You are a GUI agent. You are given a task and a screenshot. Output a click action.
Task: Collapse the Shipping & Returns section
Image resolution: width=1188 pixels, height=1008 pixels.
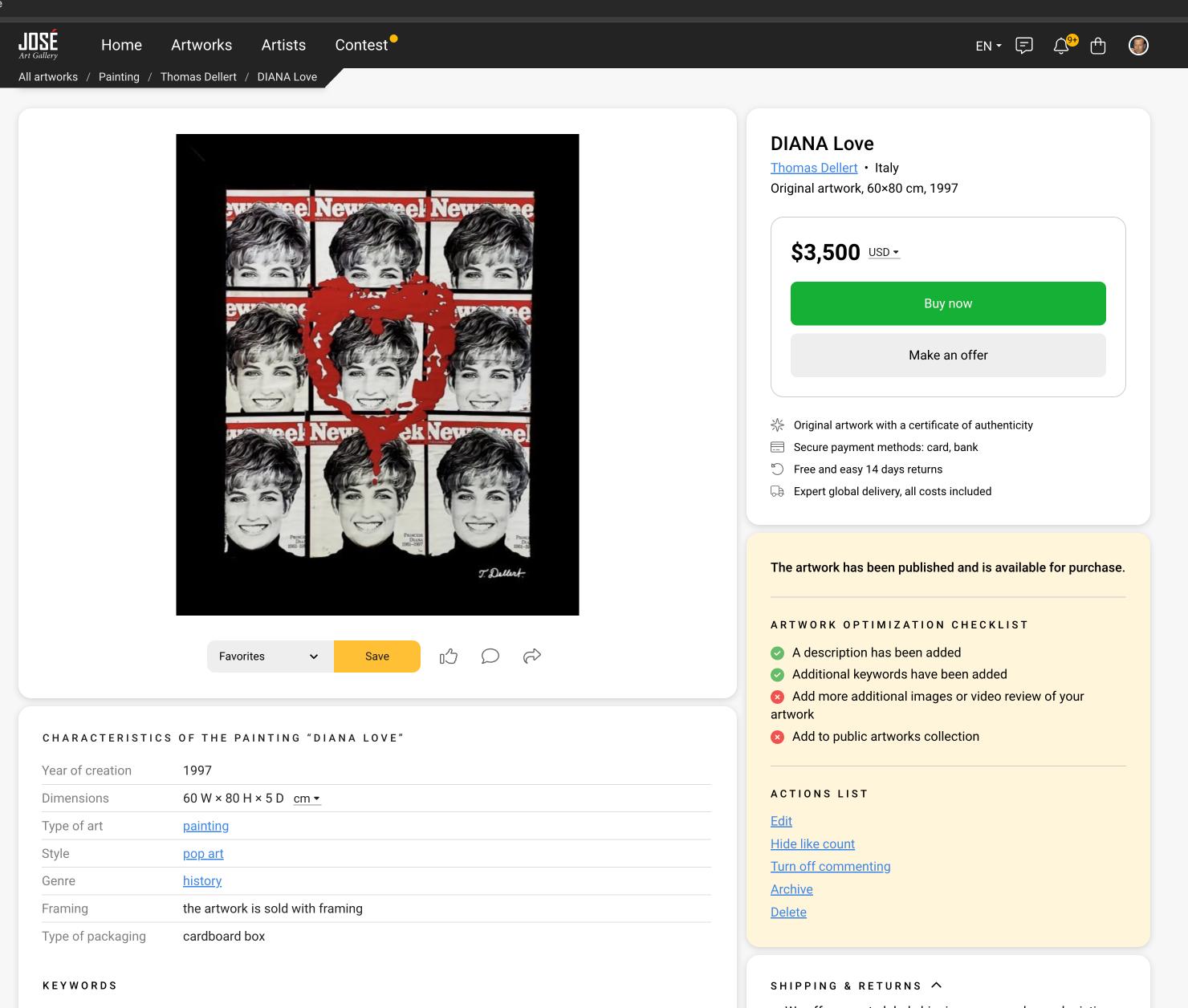tap(936, 985)
